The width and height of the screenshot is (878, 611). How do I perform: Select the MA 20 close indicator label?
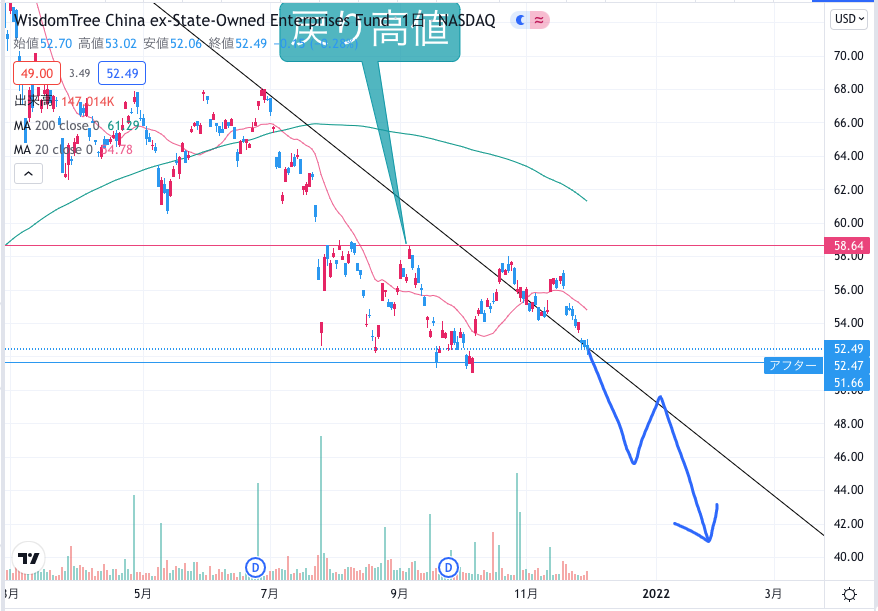tap(53, 150)
